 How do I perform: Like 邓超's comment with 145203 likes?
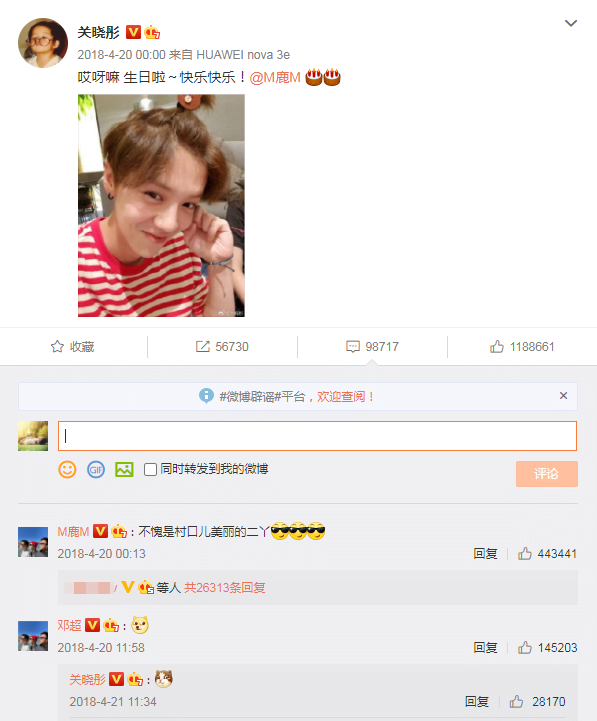[547, 648]
